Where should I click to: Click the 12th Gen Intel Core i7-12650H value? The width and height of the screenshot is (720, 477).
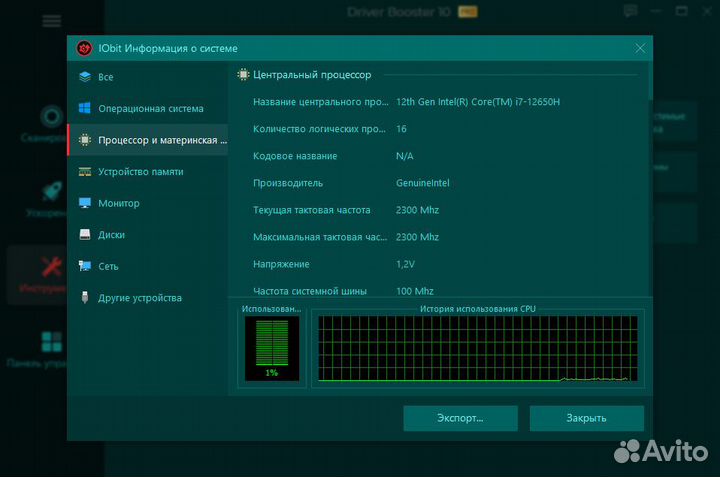pyautogui.click(x=478, y=102)
